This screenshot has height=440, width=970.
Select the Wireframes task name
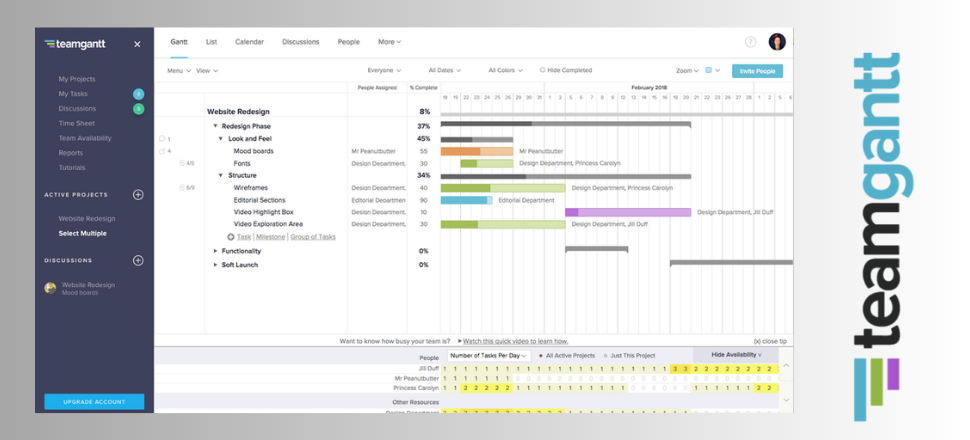click(x=251, y=188)
